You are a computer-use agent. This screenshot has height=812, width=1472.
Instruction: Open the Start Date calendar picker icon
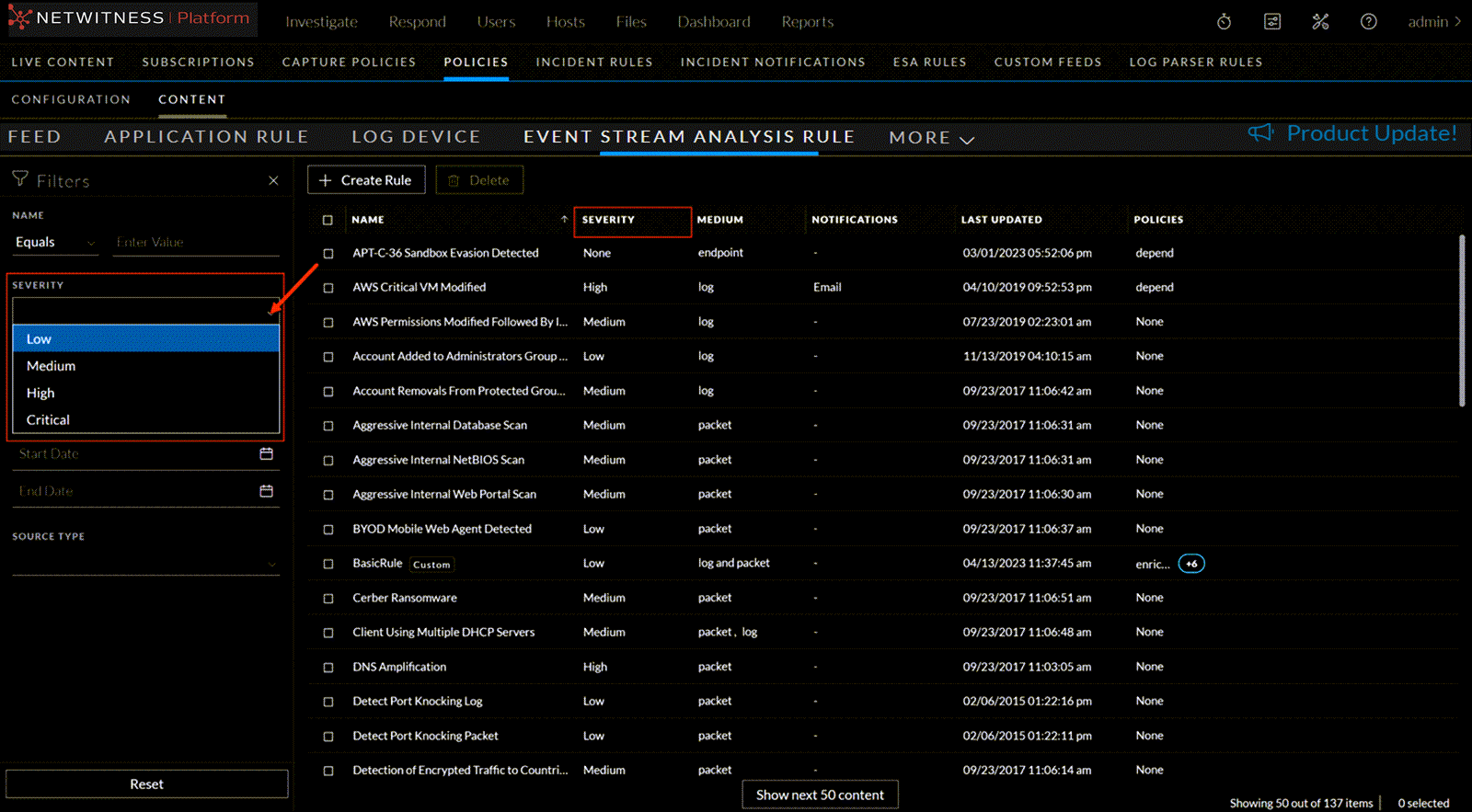(x=266, y=453)
